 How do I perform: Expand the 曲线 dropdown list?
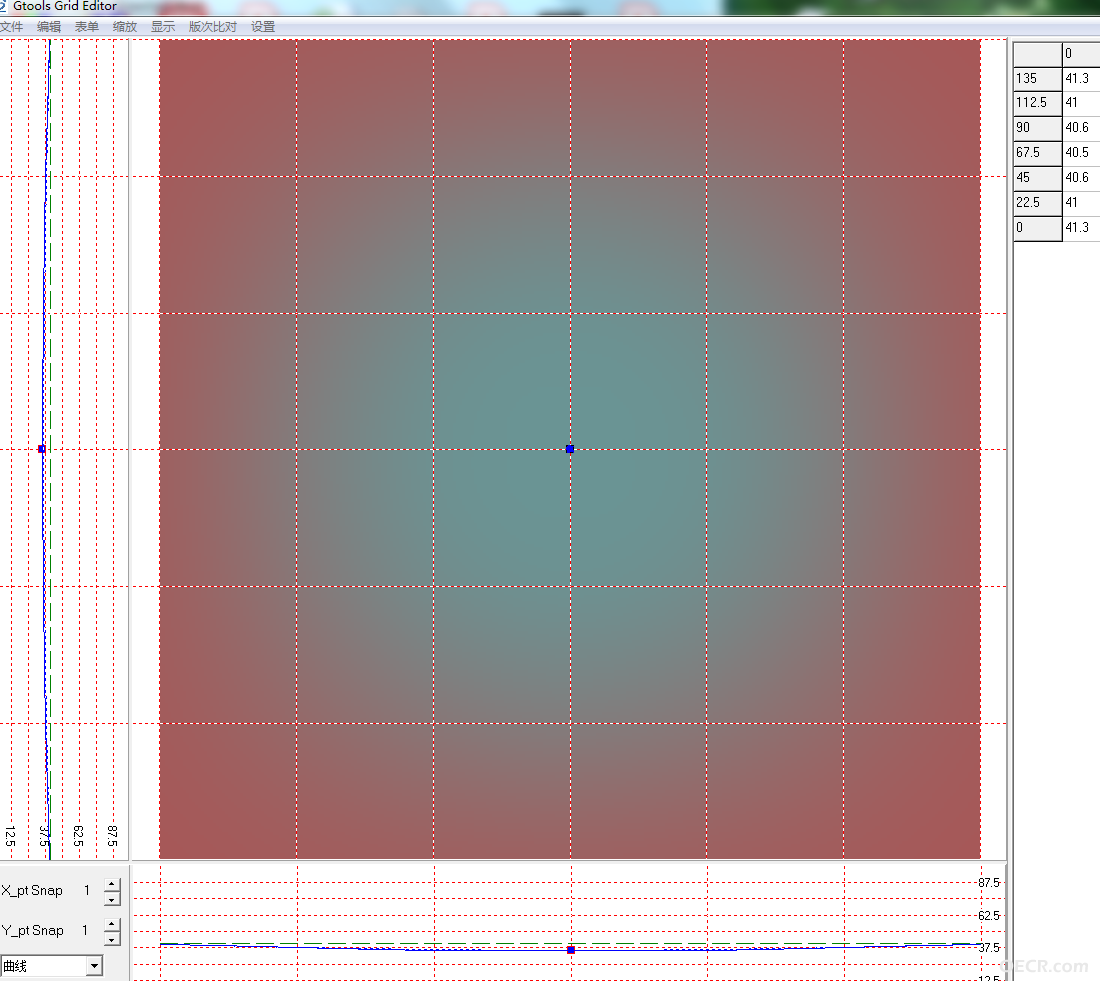pos(94,966)
